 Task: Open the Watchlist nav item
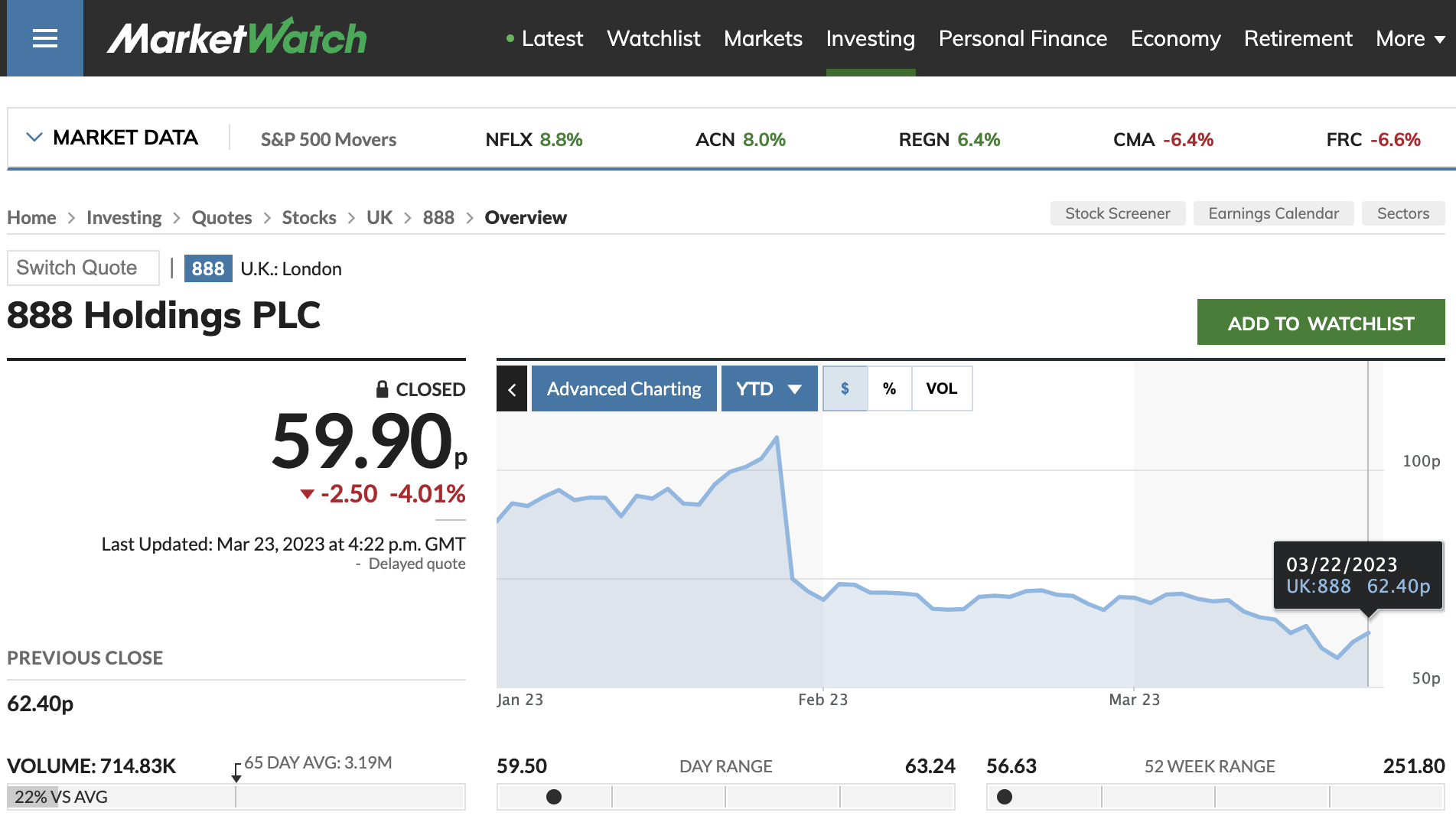click(653, 38)
